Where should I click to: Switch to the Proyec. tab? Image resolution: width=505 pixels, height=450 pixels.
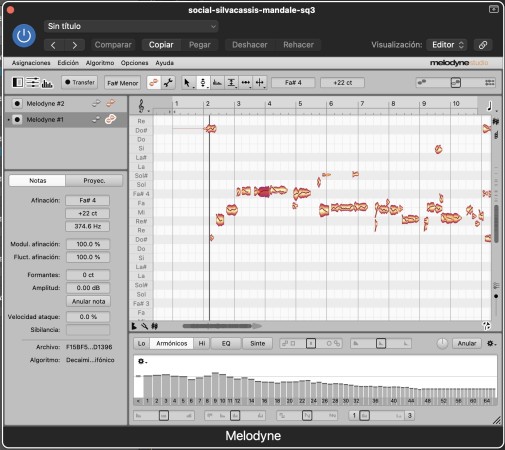pyautogui.click(x=94, y=181)
